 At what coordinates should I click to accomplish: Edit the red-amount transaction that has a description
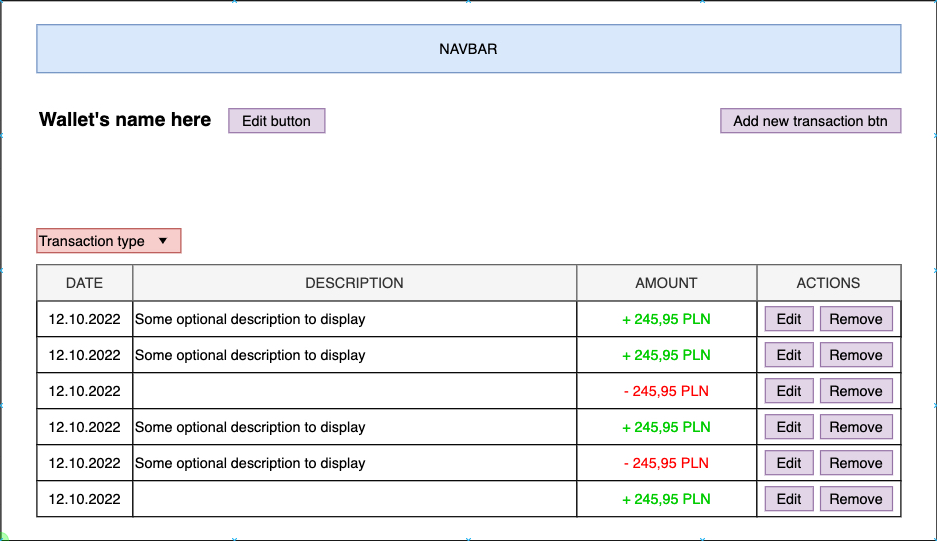(789, 463)
